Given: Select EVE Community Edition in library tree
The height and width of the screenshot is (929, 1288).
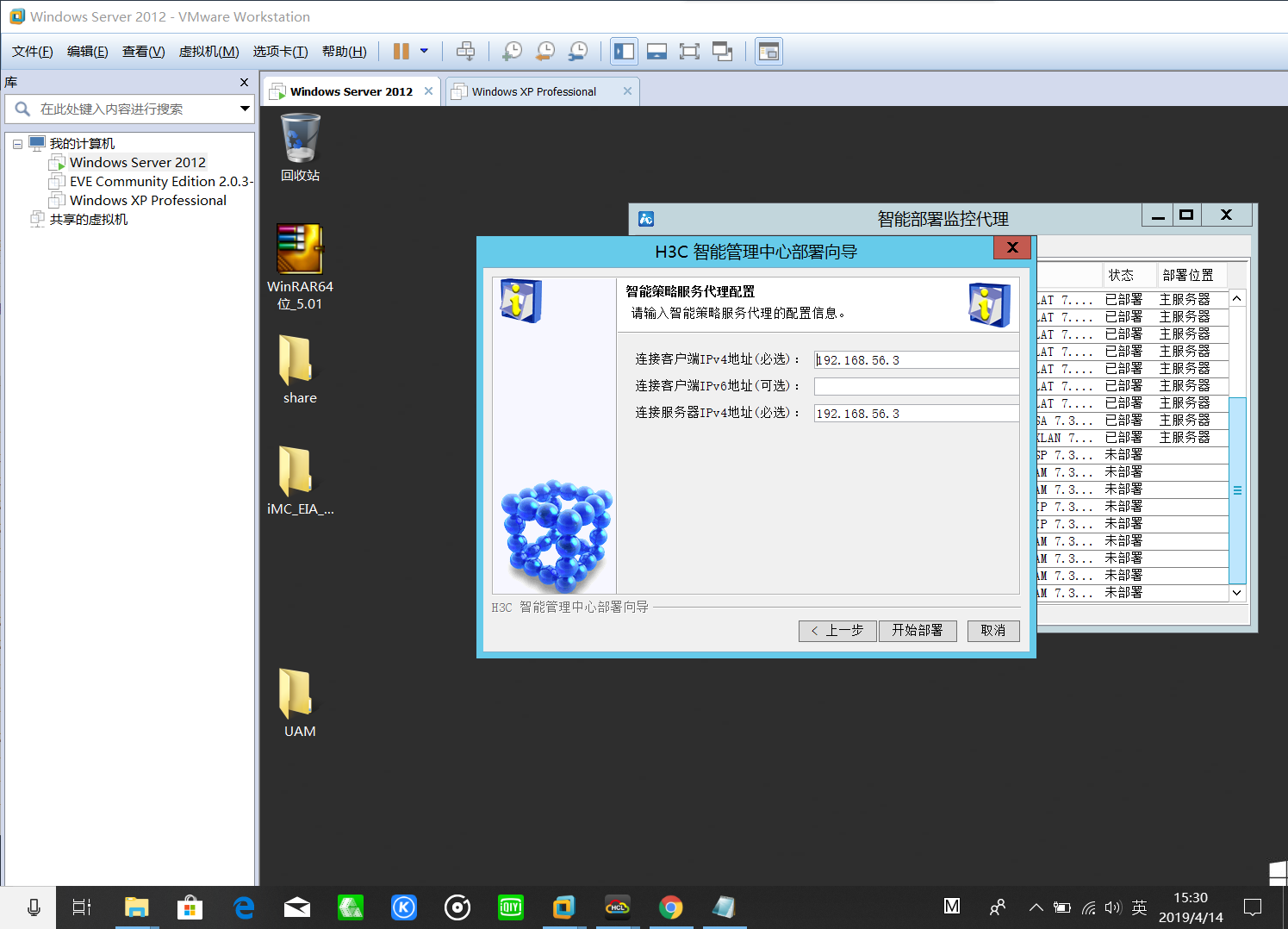Looking at the screenshot, I should (160, 181).
